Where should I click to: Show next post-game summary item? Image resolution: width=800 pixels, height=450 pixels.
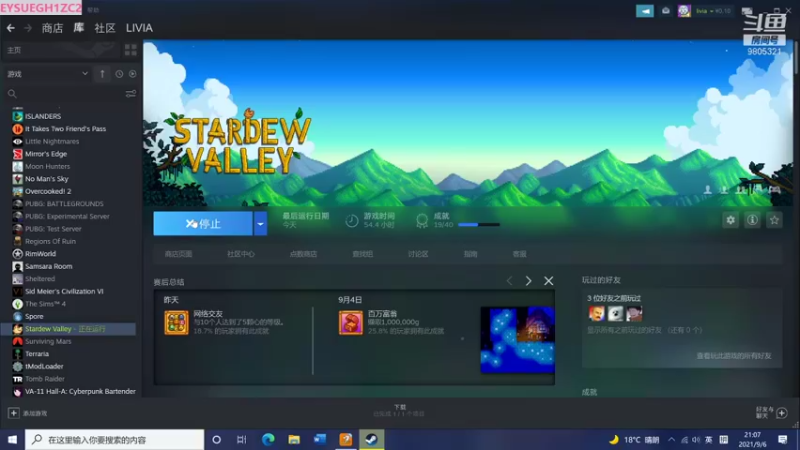pyautogui.click(x=529, y=281)
